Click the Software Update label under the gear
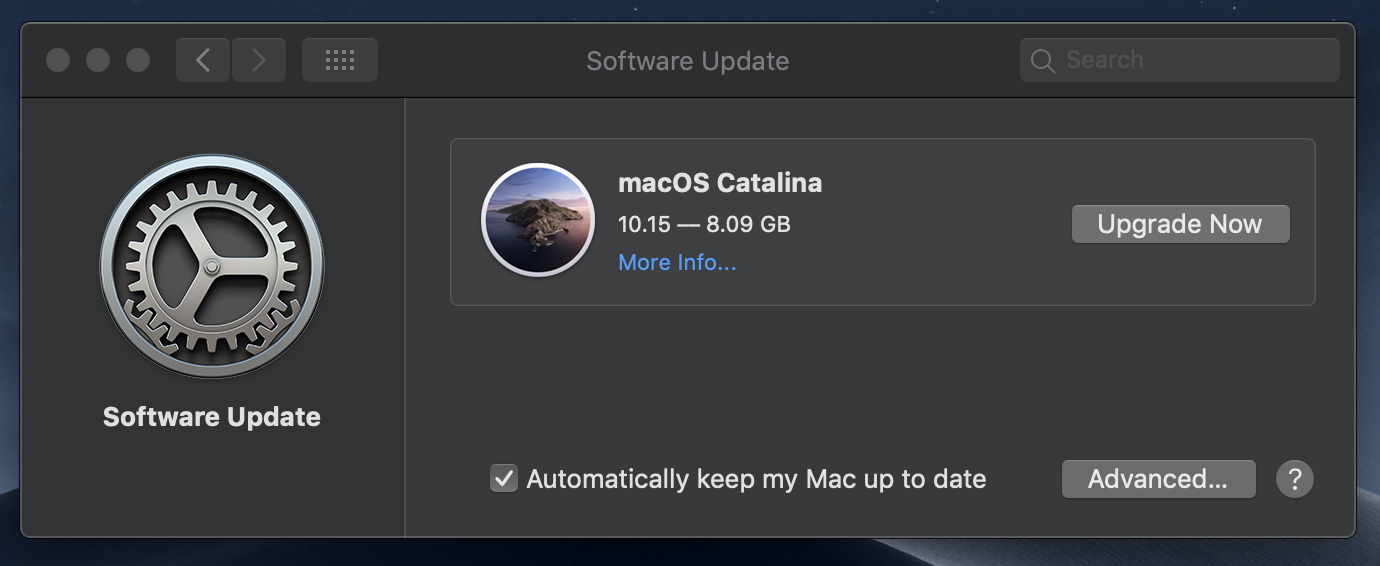This screenshot has width=1380, height=566. [x=212, y=417]
